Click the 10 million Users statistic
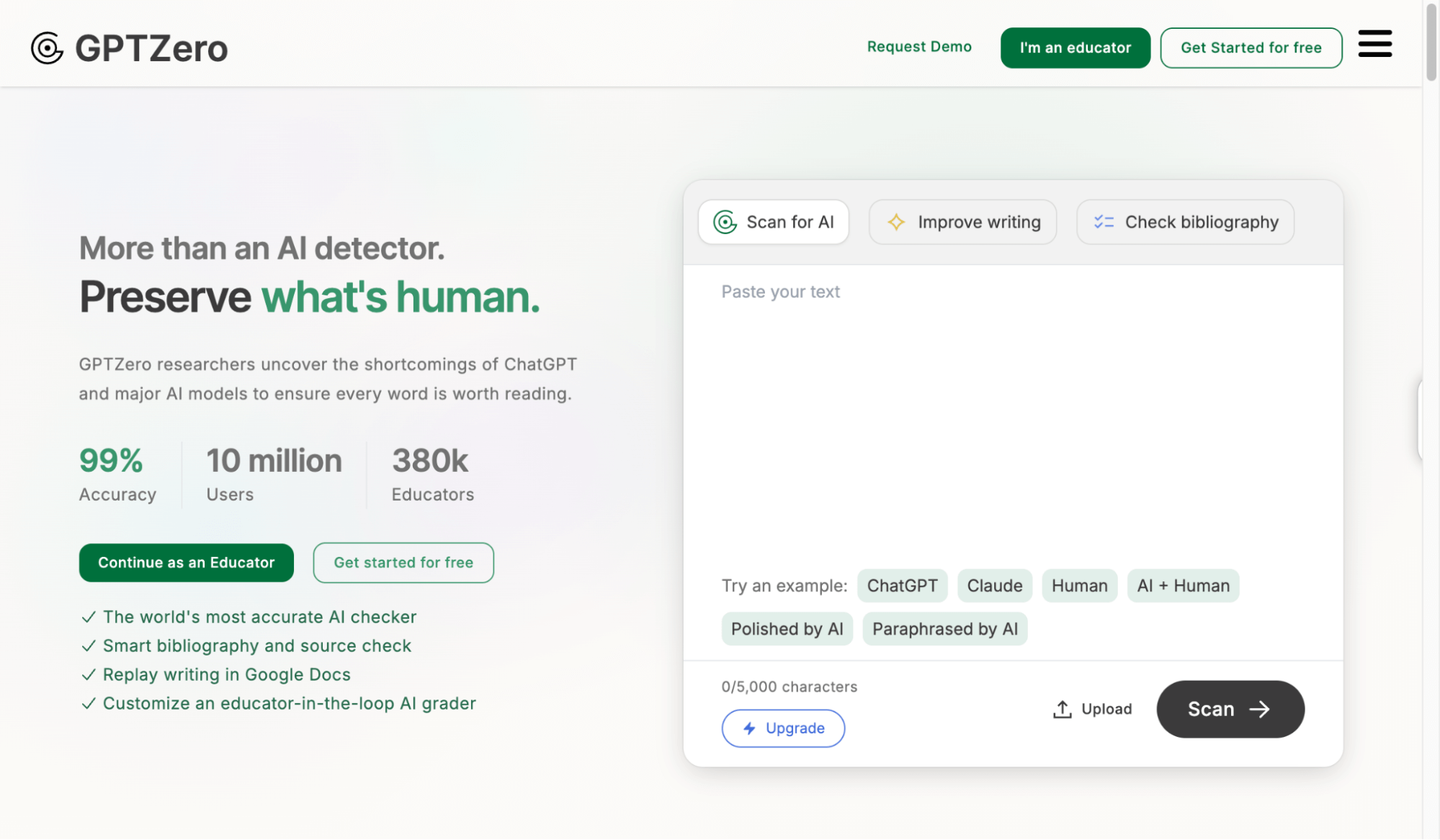Image resolution: width=1440 pixels, height=840 pixels. coord(274,475)
